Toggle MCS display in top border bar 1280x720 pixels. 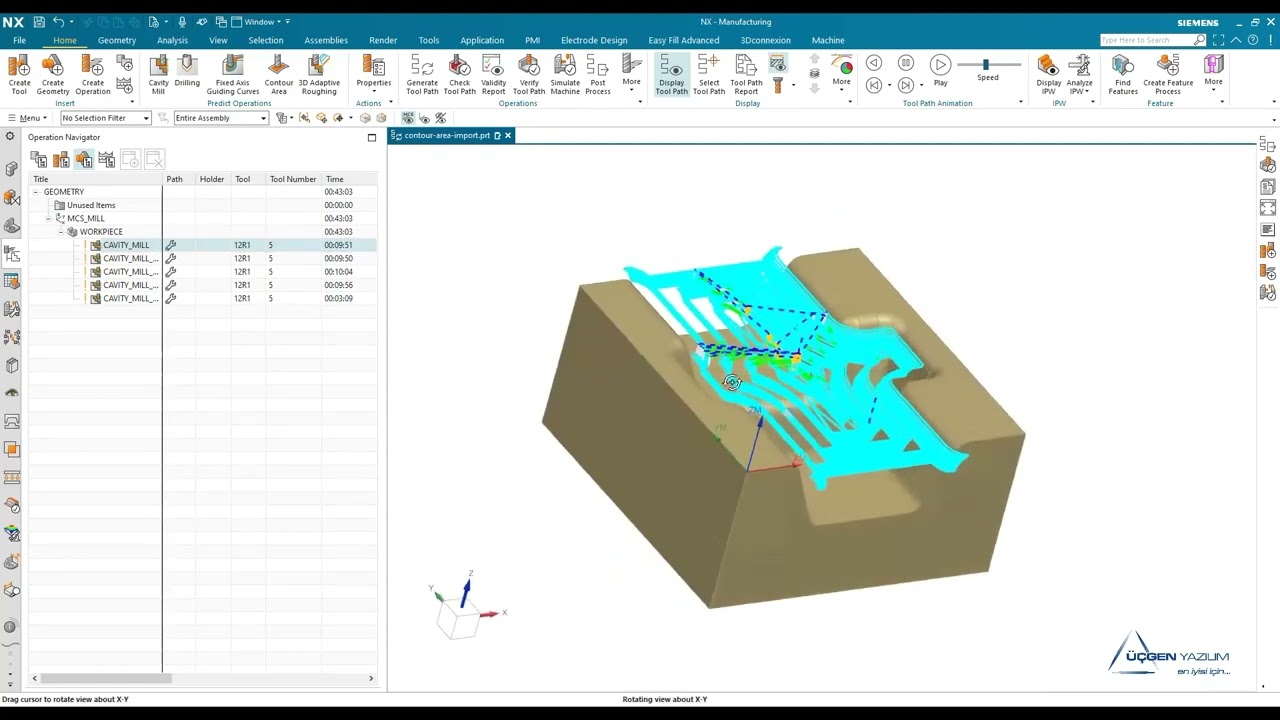[408, 118]
